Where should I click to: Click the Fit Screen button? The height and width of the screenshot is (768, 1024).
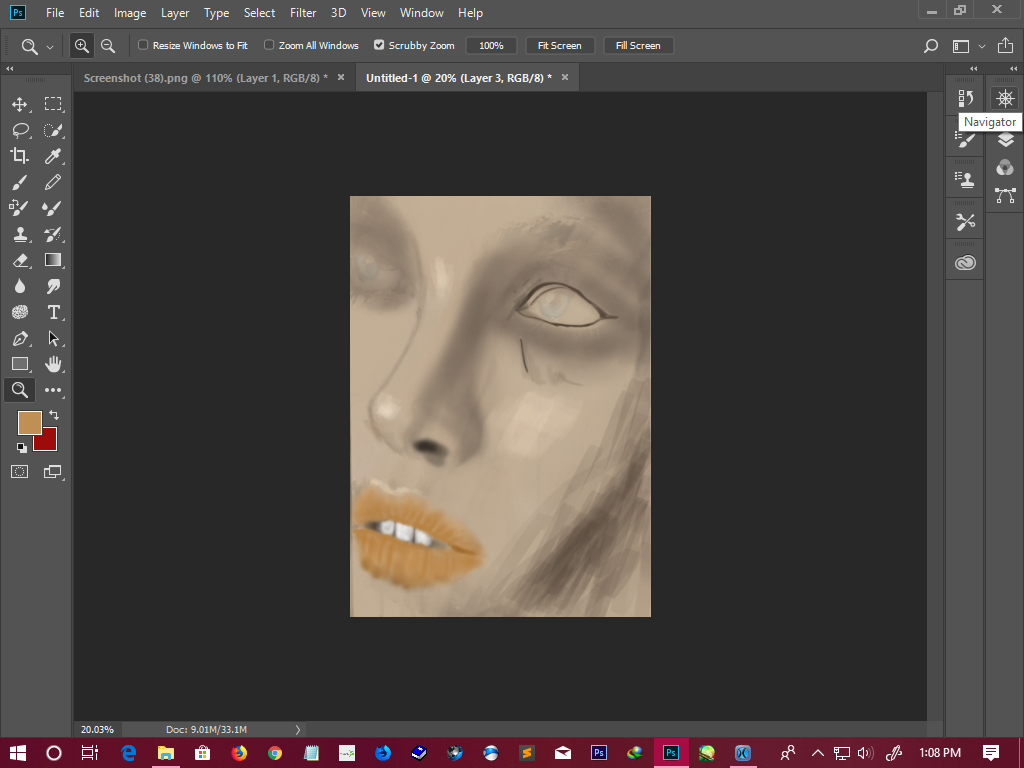click(x=559, y=46)
